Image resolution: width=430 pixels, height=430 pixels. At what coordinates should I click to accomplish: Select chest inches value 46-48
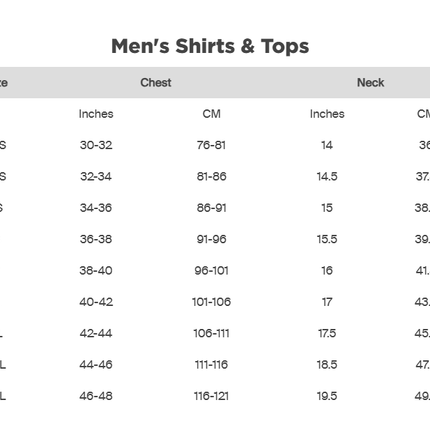point(96,396)
